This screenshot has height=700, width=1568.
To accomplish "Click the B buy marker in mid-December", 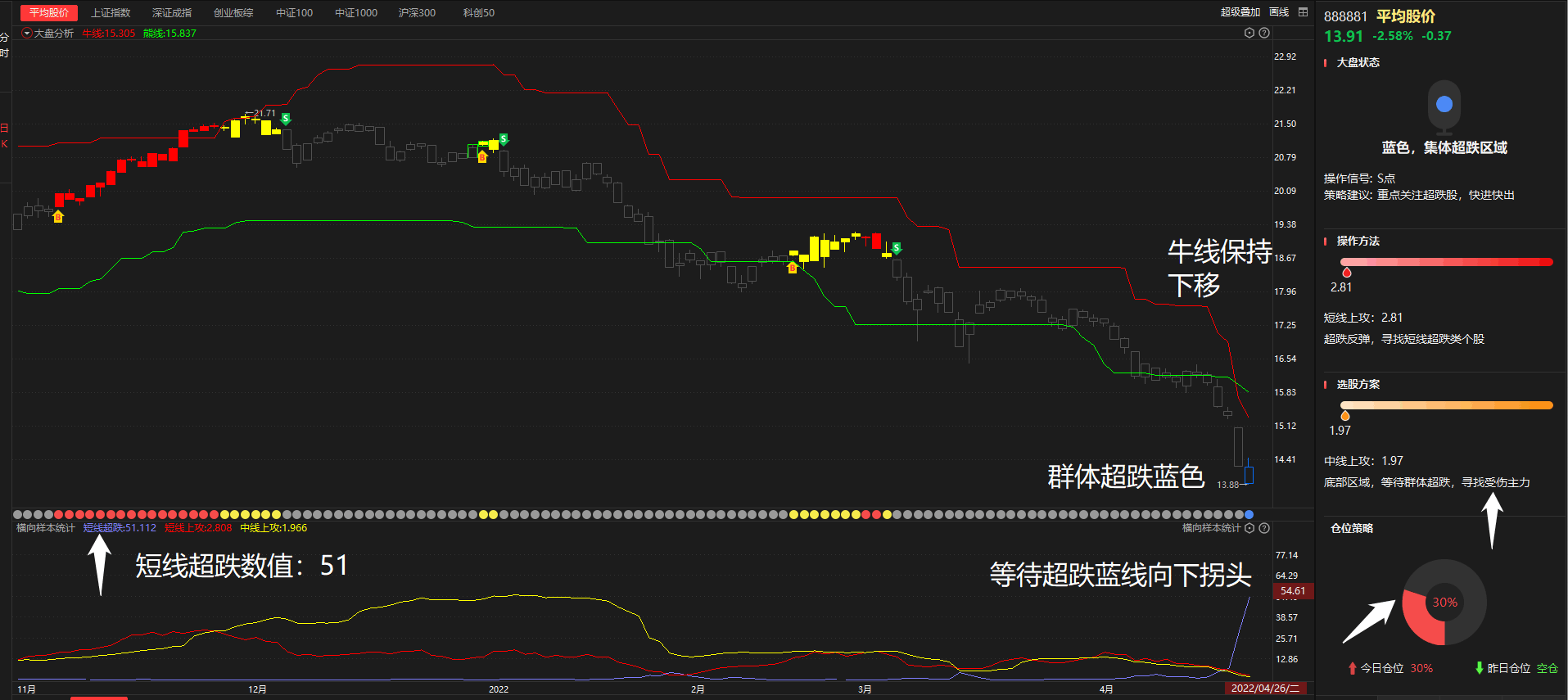I will (482, 157).
